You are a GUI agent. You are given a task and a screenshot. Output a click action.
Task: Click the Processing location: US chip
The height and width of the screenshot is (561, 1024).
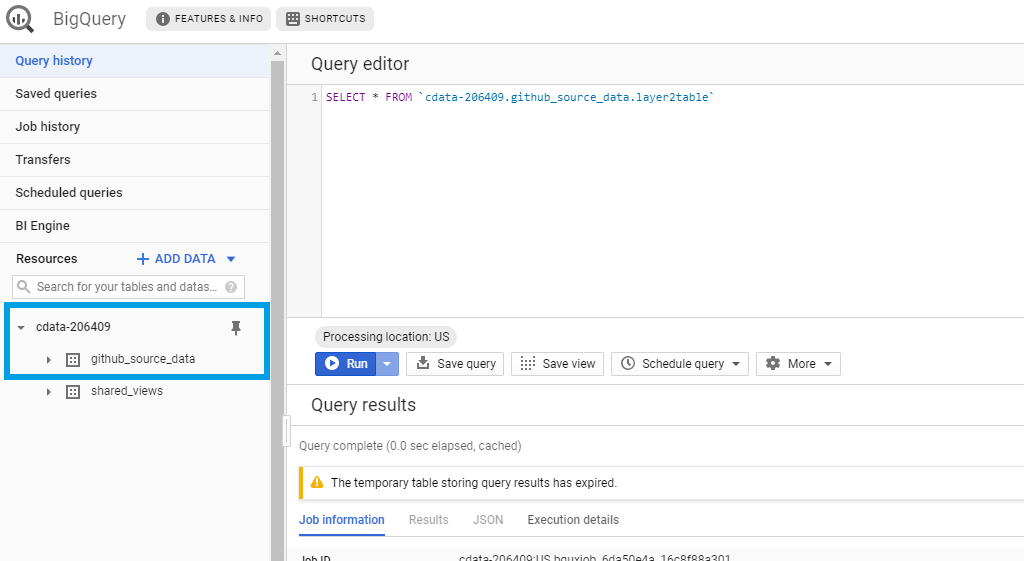click(x=386, y=337)
